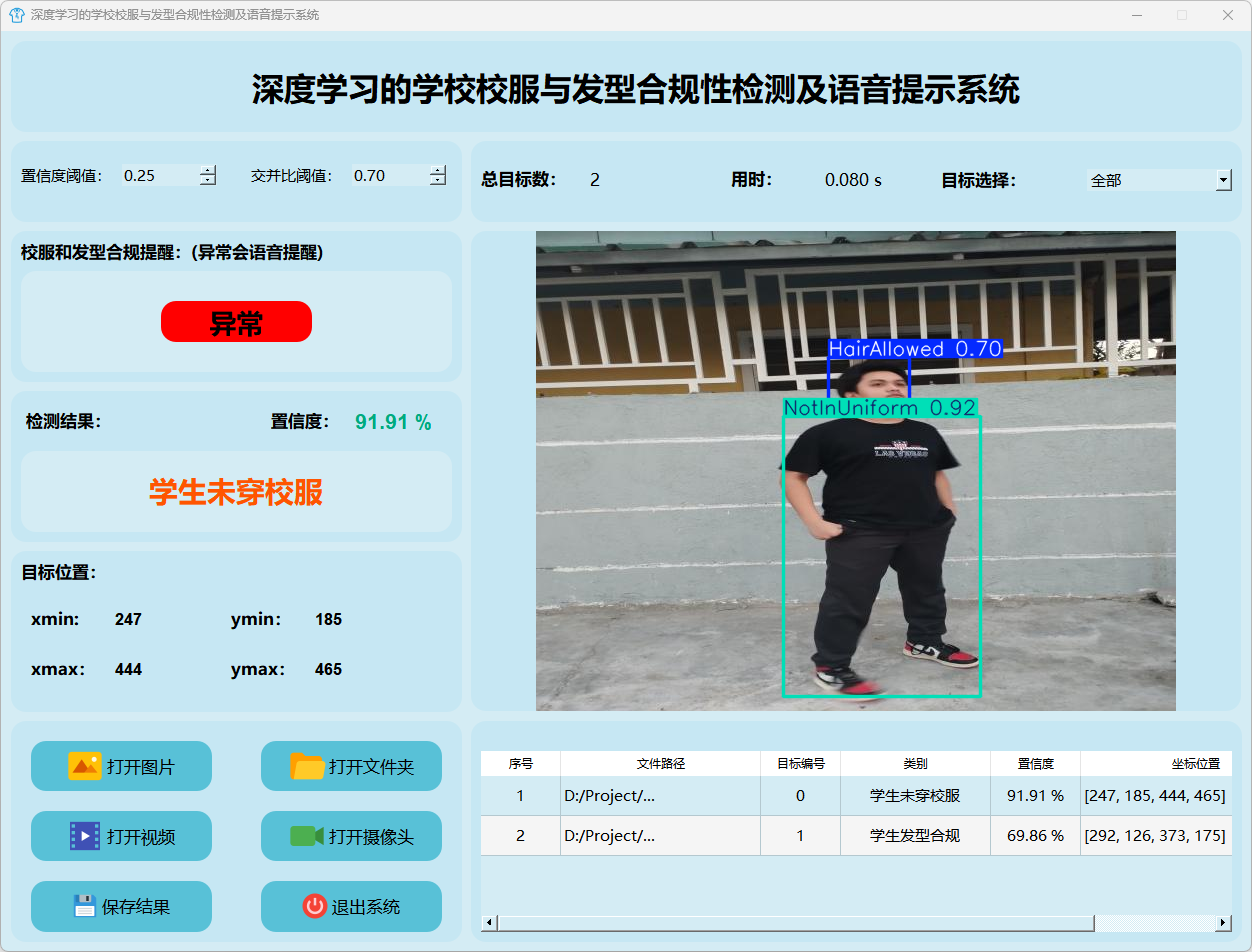This screenshot has width=1252, height=952.
Task: Choose a folder via 打开文件夹
Action: (x=351, y=766)
